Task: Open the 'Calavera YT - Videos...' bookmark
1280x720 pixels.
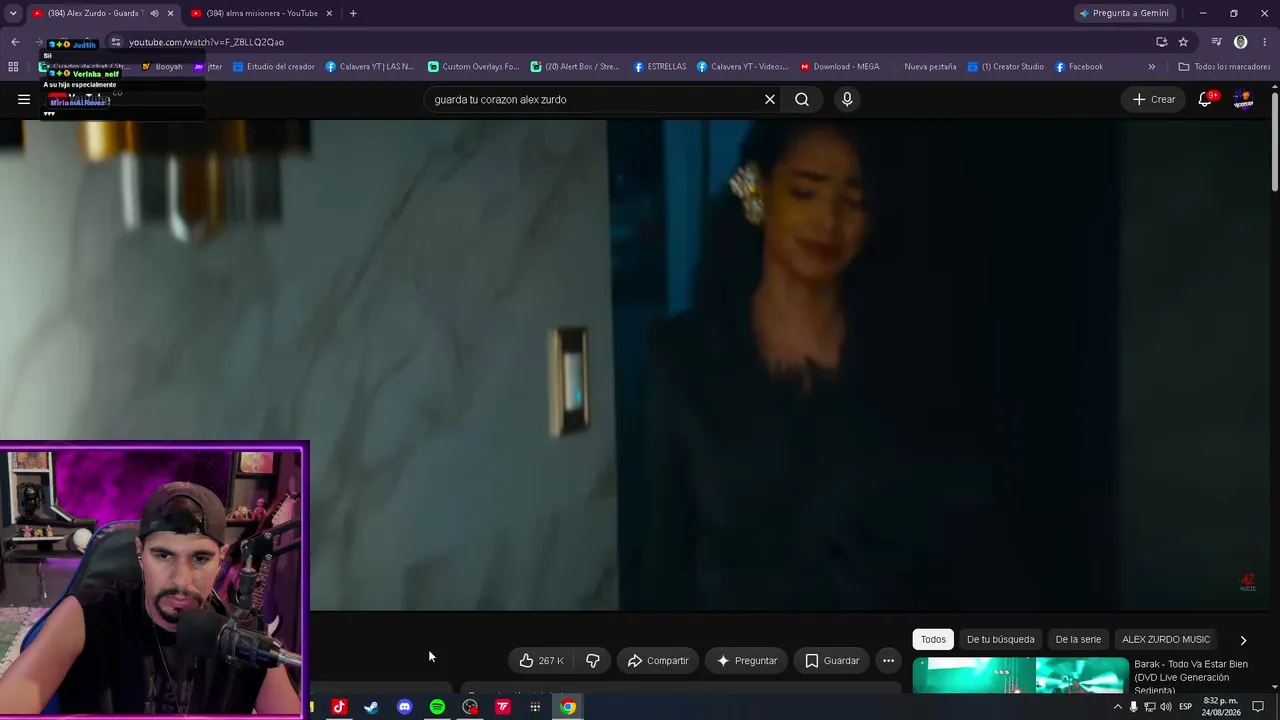Action: pyautogui.click(x=743, y=67)
